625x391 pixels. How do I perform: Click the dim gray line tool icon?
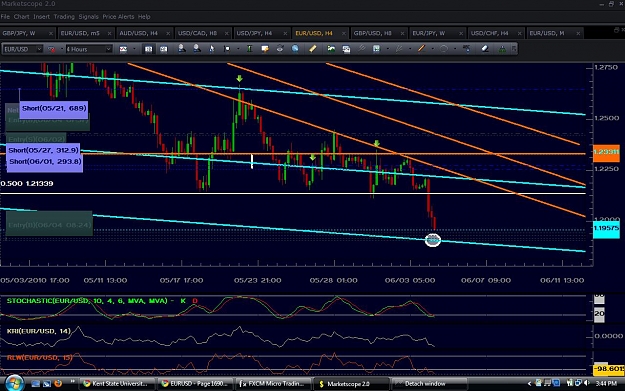361,49
